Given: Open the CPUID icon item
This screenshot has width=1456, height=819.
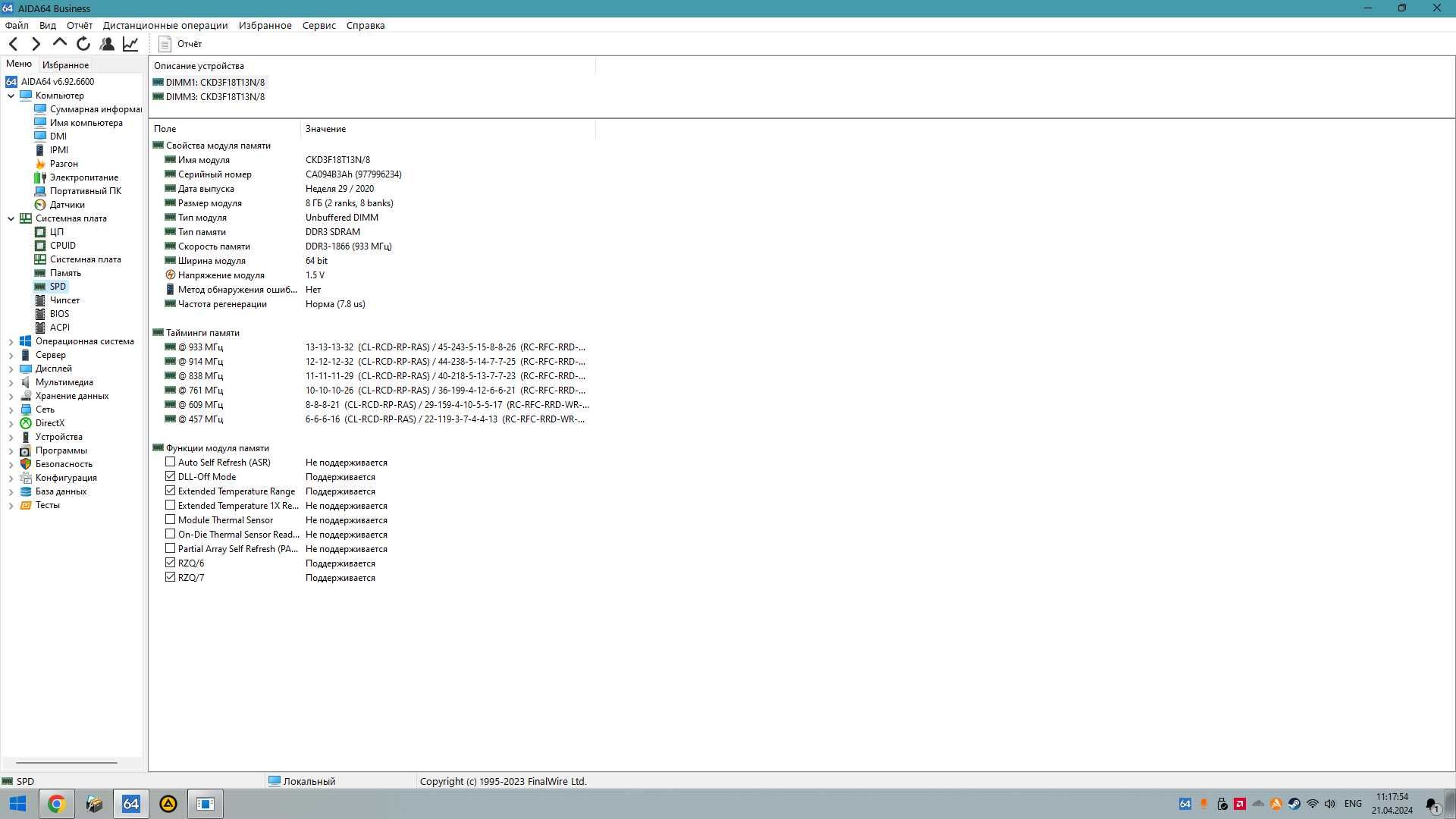Looking at the screenshot, I should [x=40, y=246].
